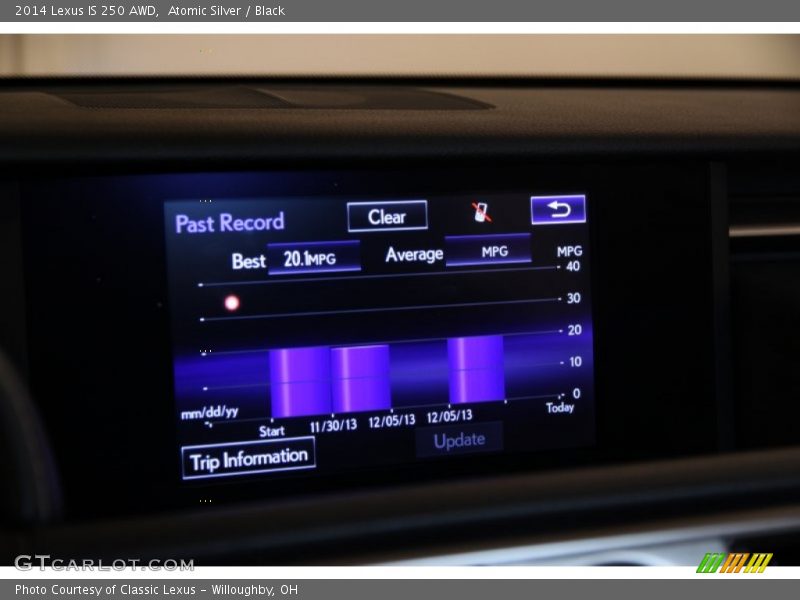
Task: Tap the Past Record screen title
Action: click(x=230, y=222)
